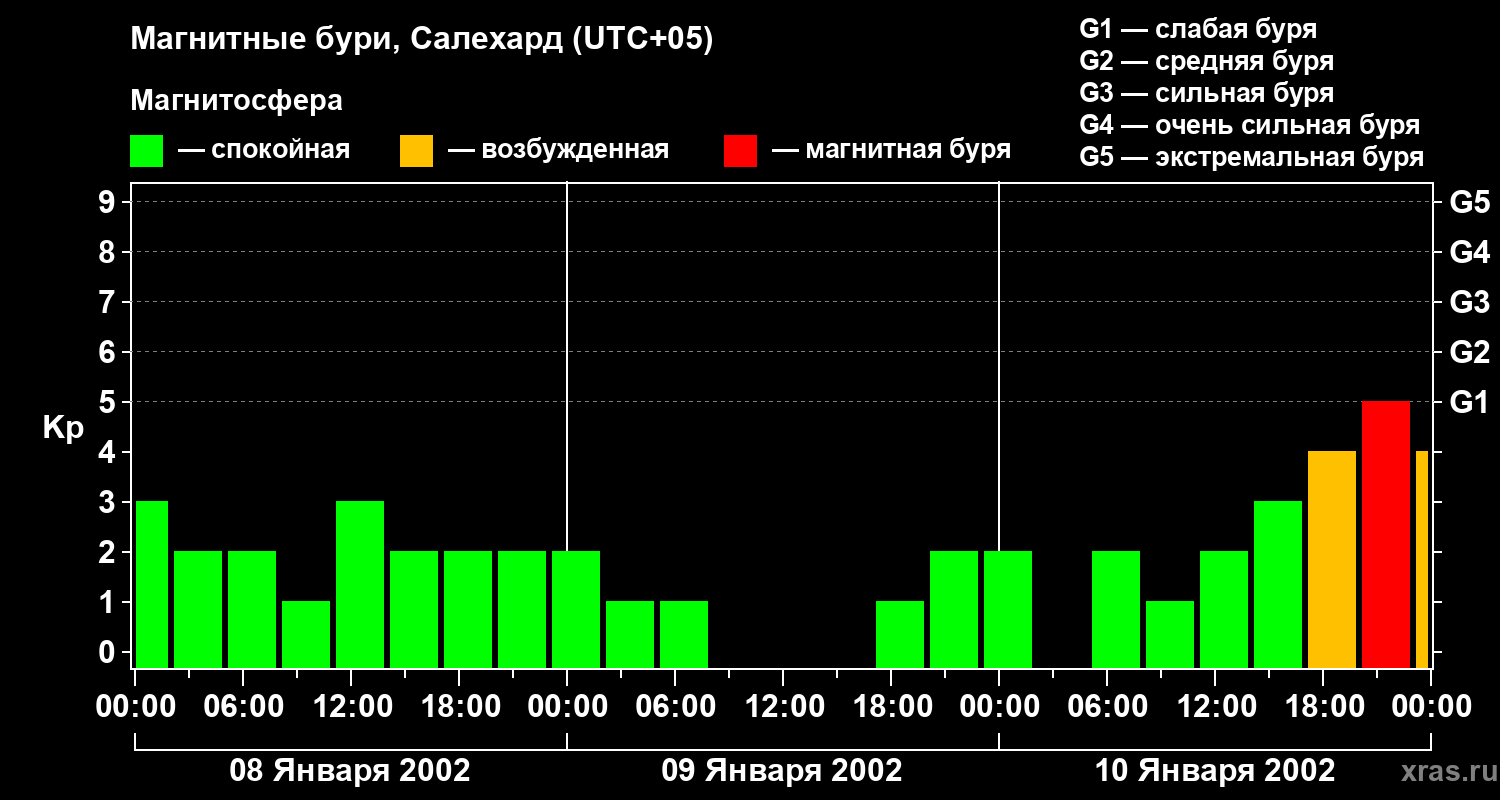Click the Kp 1 bar near 18:00, 09 Января
The height and width of the screenshot is (800, 1500).
click(x=900, y=635)
